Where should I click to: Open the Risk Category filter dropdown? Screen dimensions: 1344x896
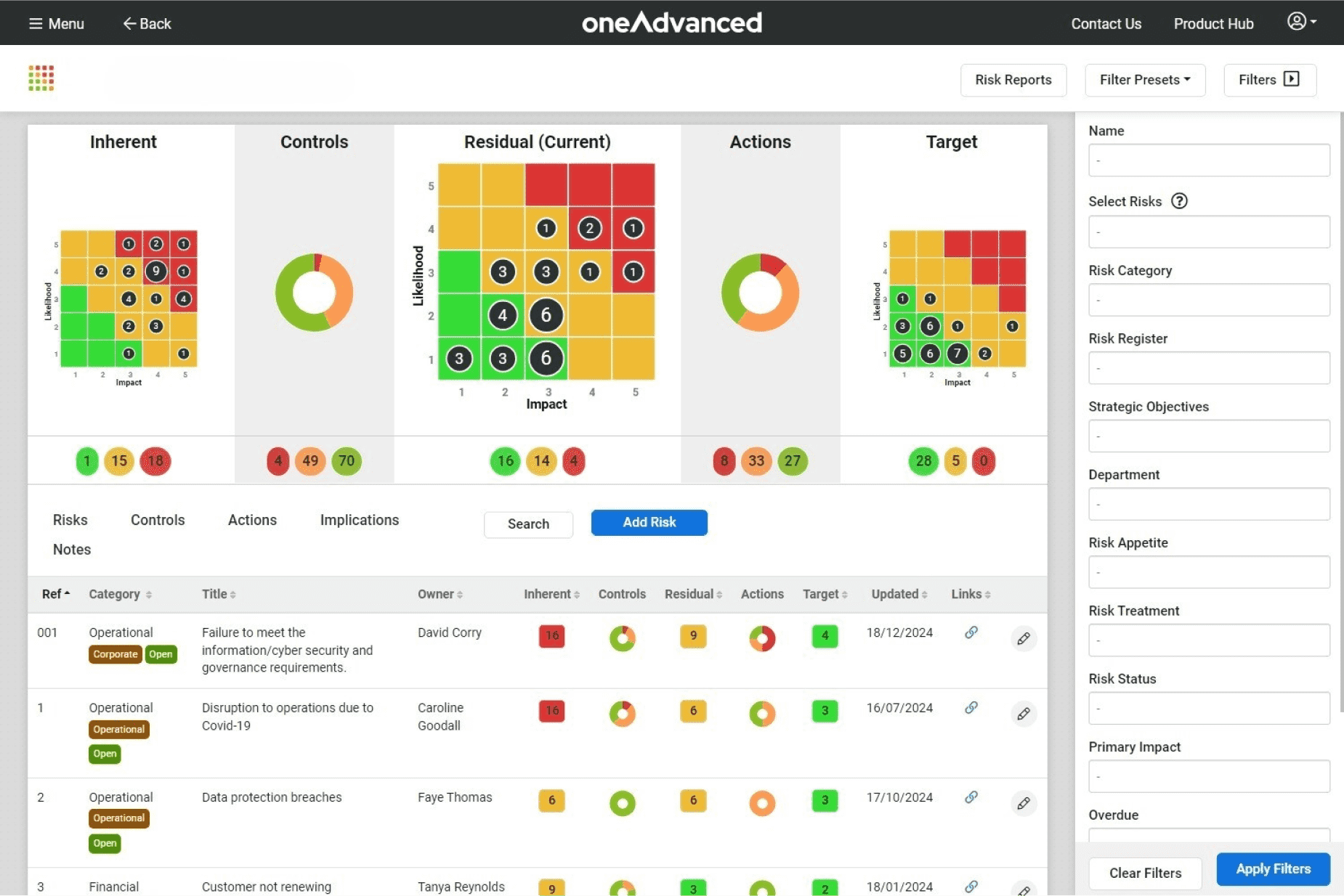coord(1208,300)
